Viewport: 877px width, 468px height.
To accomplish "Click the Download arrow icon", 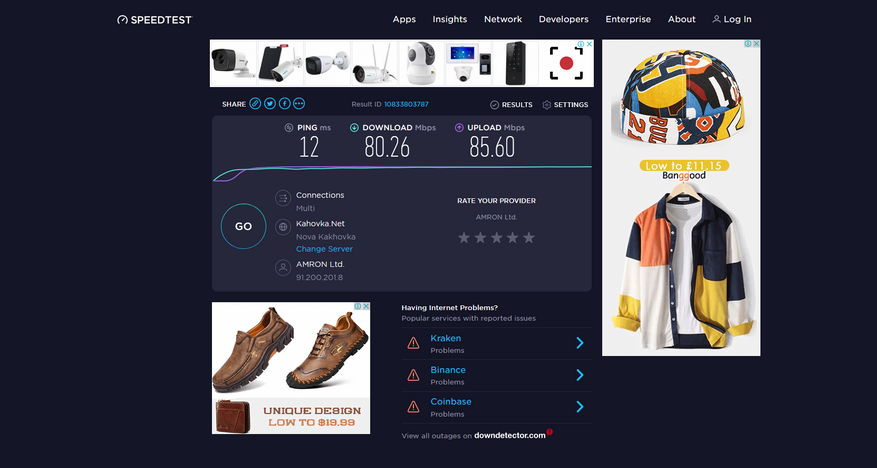I will pyautogui.click(x=354, y=127).
